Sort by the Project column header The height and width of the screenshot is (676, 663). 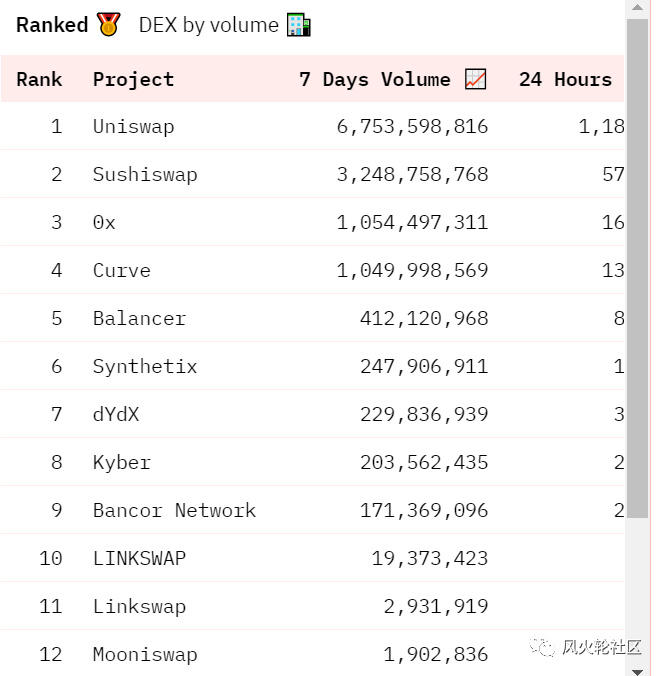[x=133, y=79]
